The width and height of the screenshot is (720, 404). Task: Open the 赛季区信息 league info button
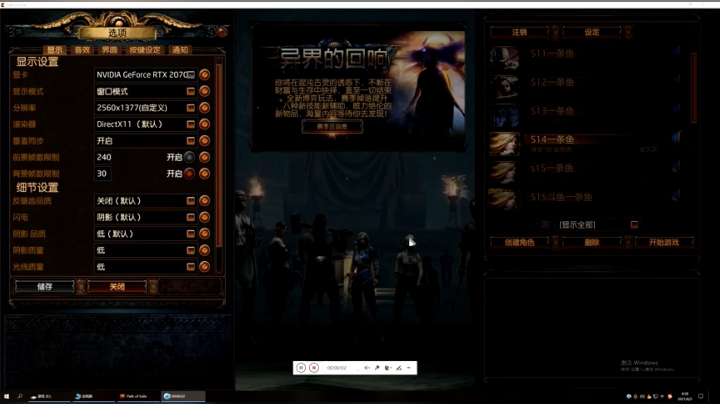pyautogui.click(x=332, y=126)
